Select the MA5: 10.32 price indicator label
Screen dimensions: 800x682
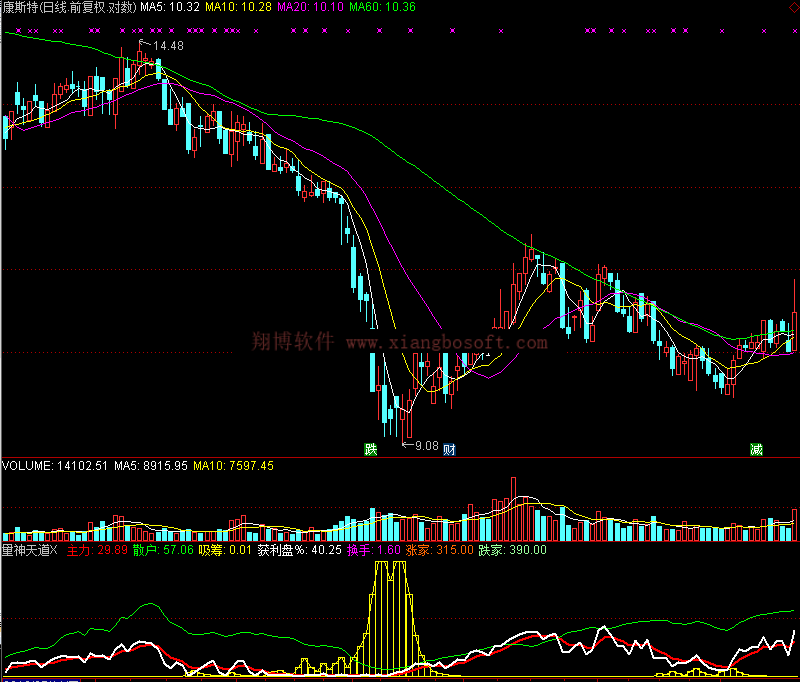click(x=168, y=7)
